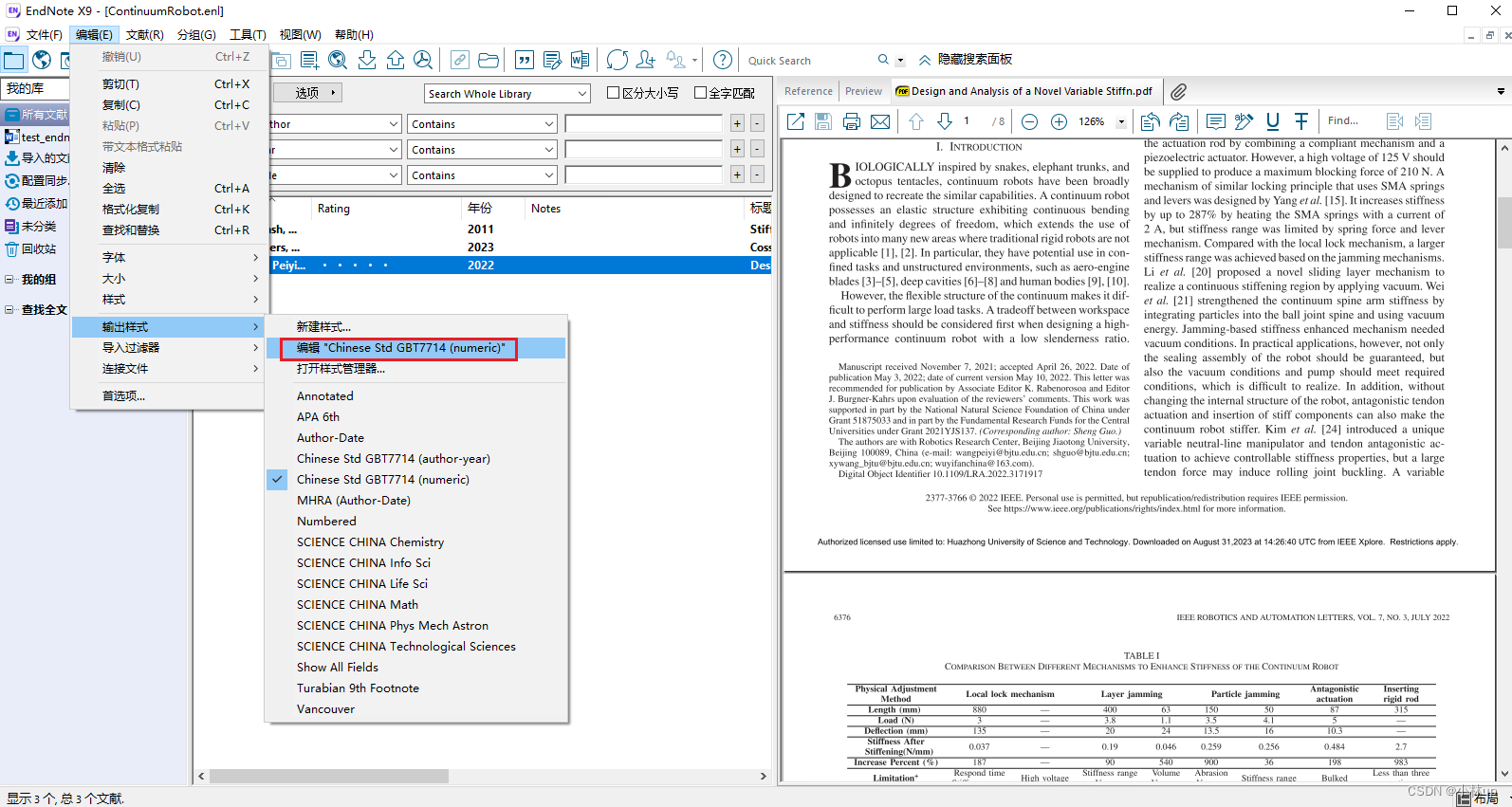Click the Find Full Text icon

click(423, 60)
